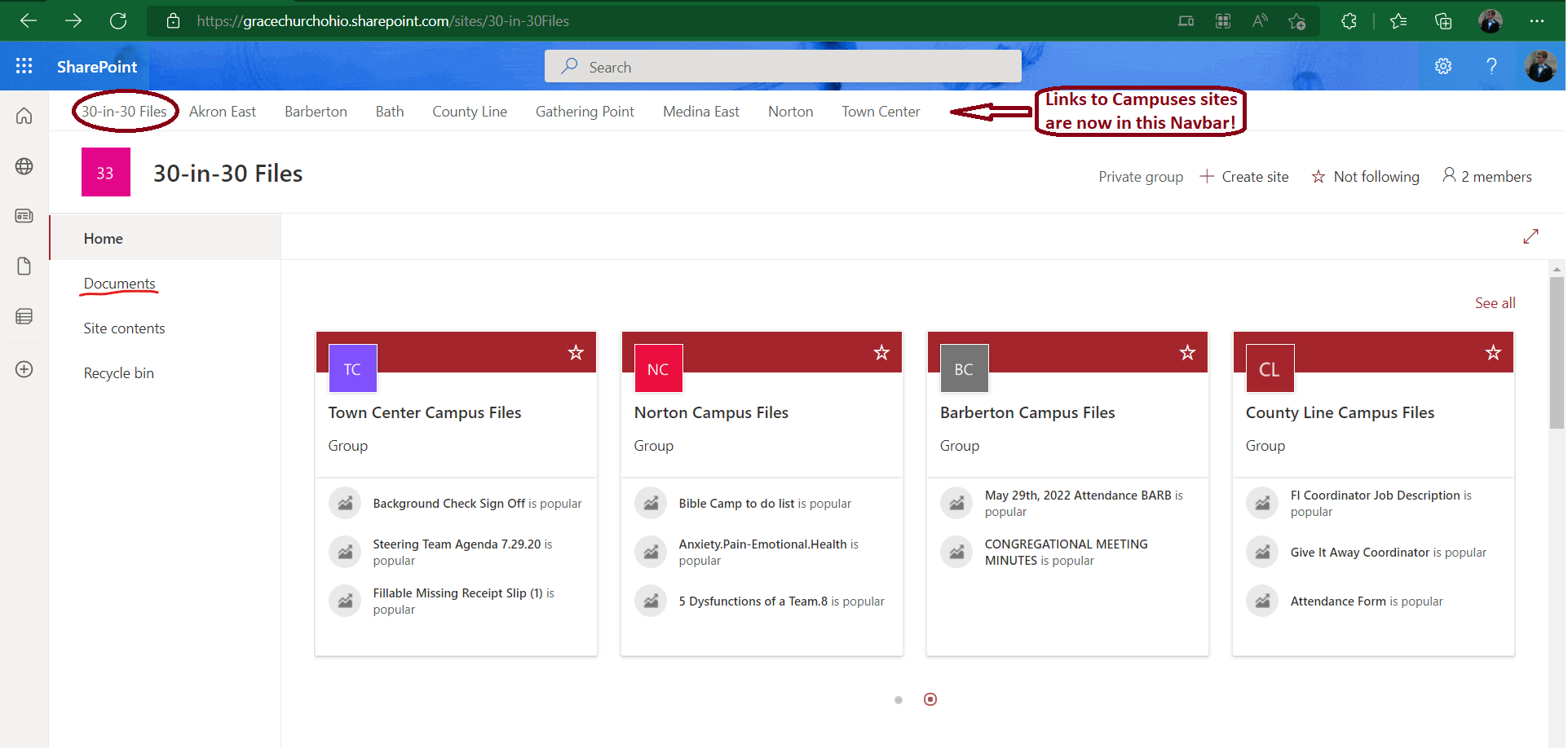Open SharePoint settings gear
1568x749 pixels.
coord(1443,66)
